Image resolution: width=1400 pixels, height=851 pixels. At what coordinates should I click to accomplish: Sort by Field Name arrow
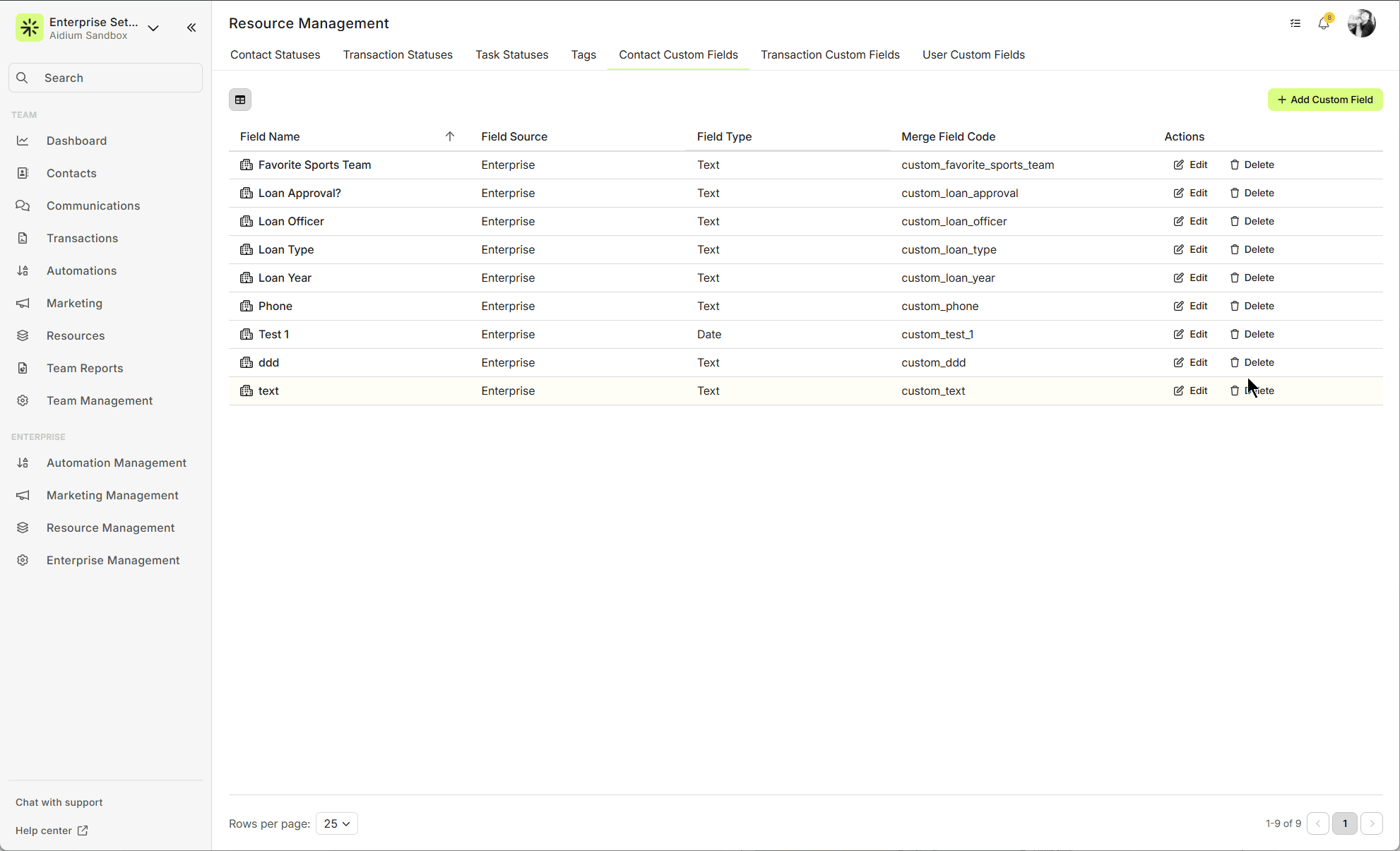(x=450, y=136)
